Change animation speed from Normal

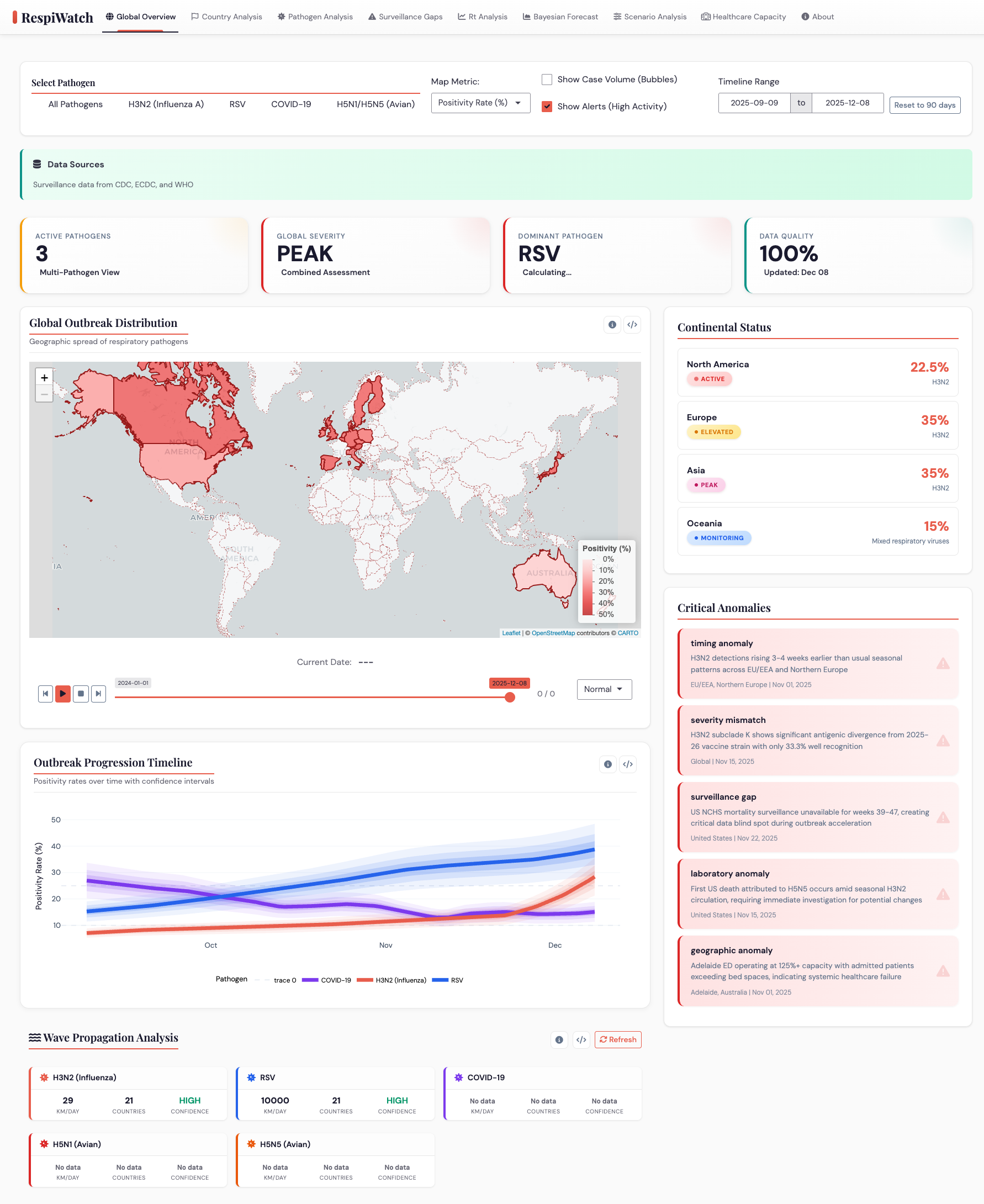pyautogui.click(x=604, y=689)
